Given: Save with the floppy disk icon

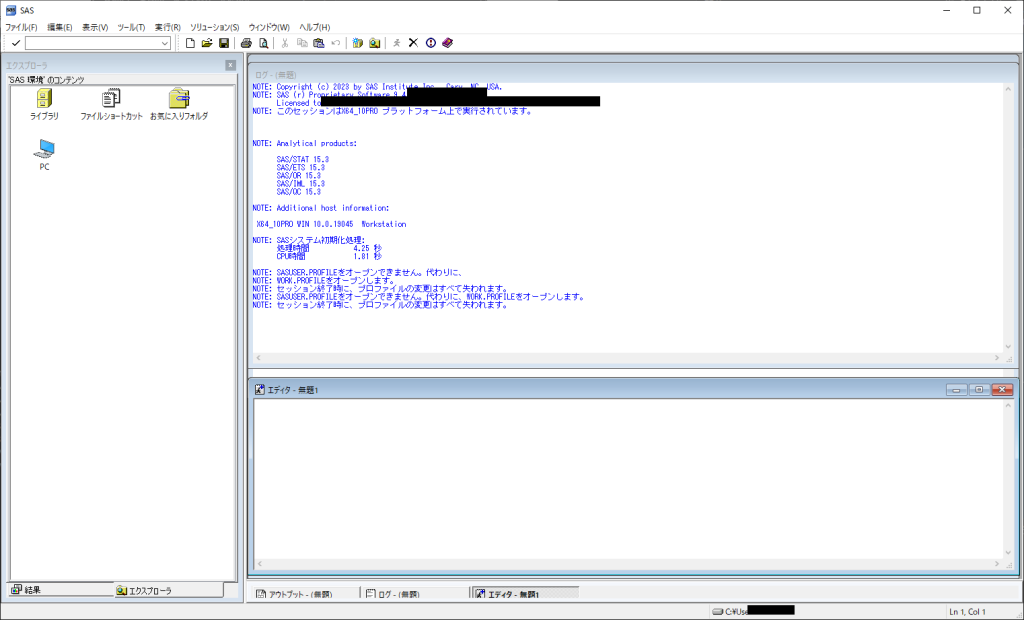Looking at the screenshot, I should [x=224, y=43].
